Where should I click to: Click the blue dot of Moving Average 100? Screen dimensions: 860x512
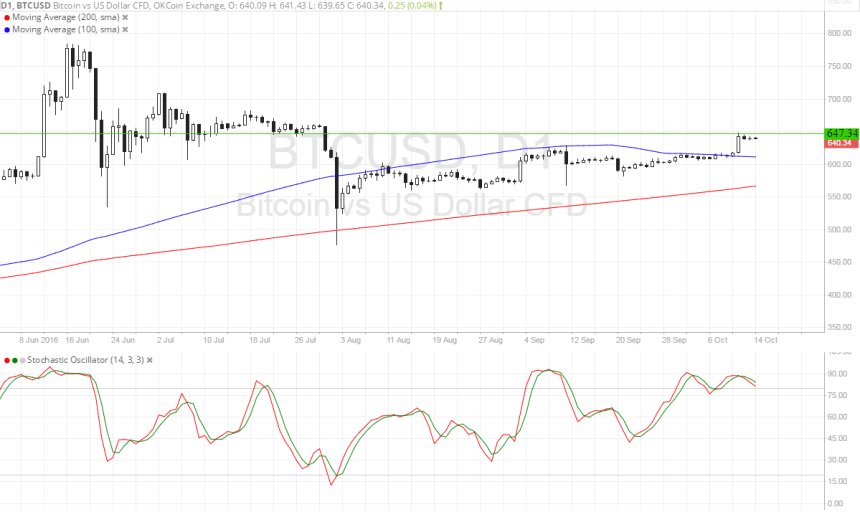click(7, 30)
